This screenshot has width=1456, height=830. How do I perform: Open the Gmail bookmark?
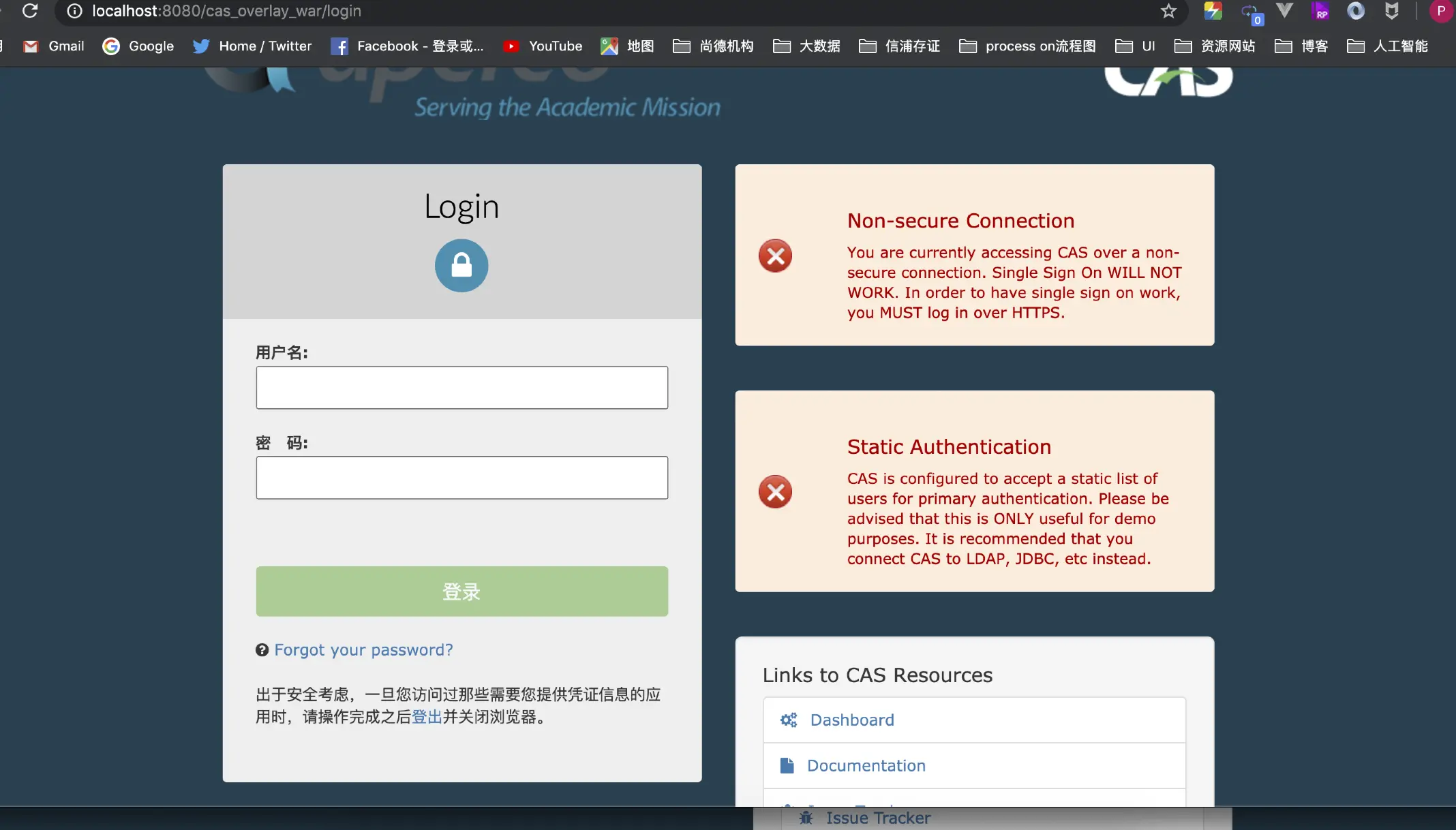(54, 46)
